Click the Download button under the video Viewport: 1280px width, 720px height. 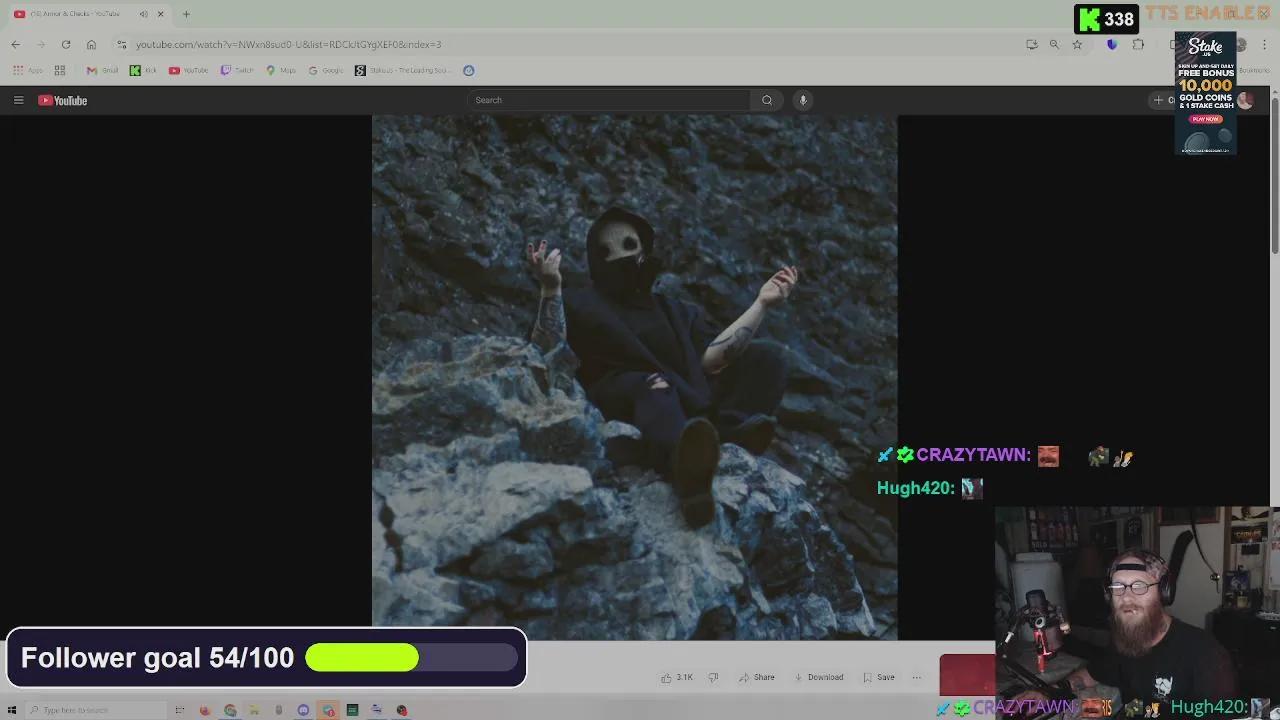pyautogui.click(x=819, y=677)
